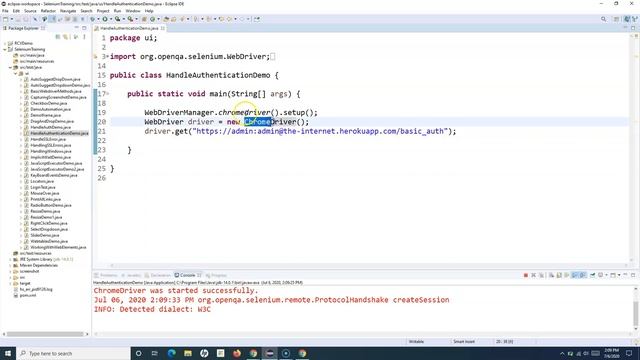Switch to the Declaration tab

pyautogui.click(x=158, y=276)
